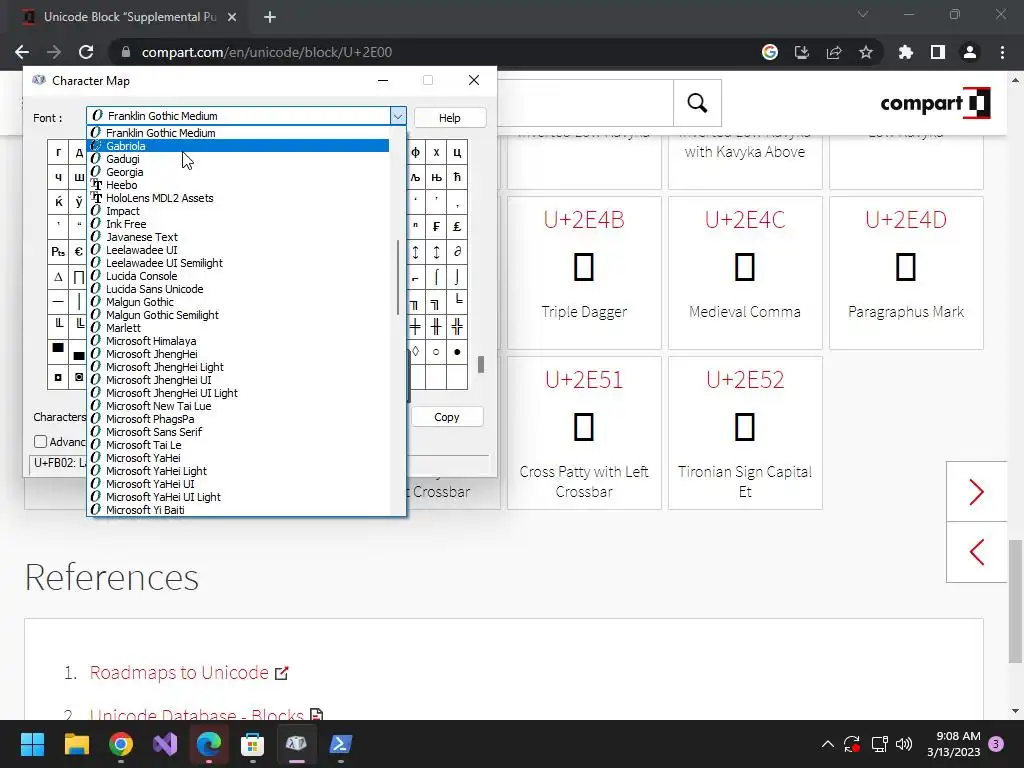Open the Chrome extensions puzzle icon
The height and width of the screenshot is (768, 1024).
click(x=906, y=52)
